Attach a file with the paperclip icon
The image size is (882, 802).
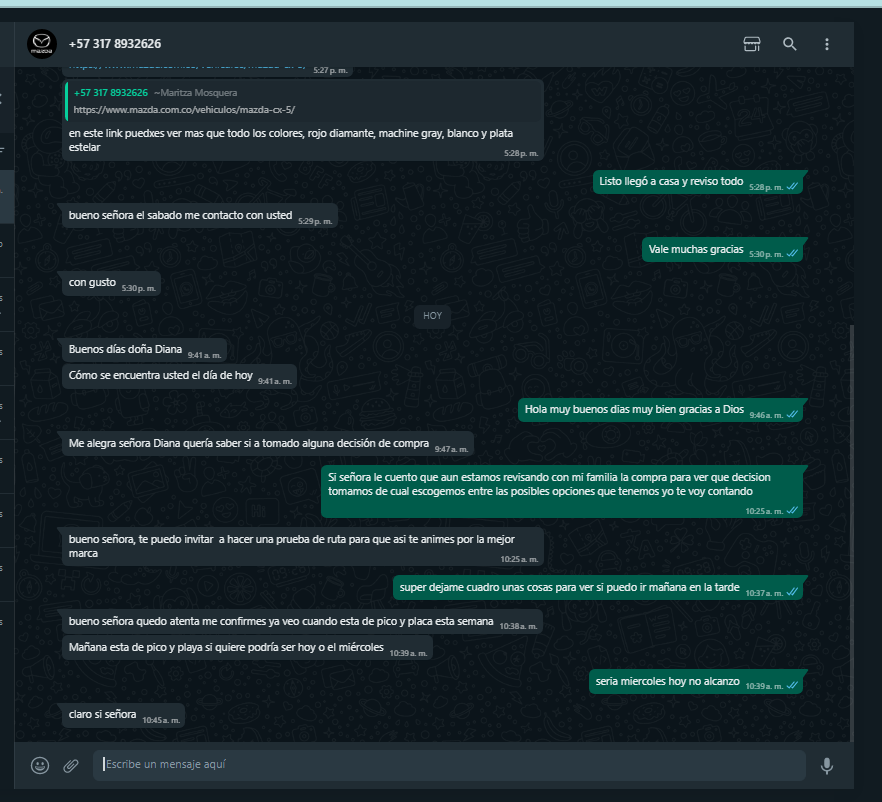point(71,765)
